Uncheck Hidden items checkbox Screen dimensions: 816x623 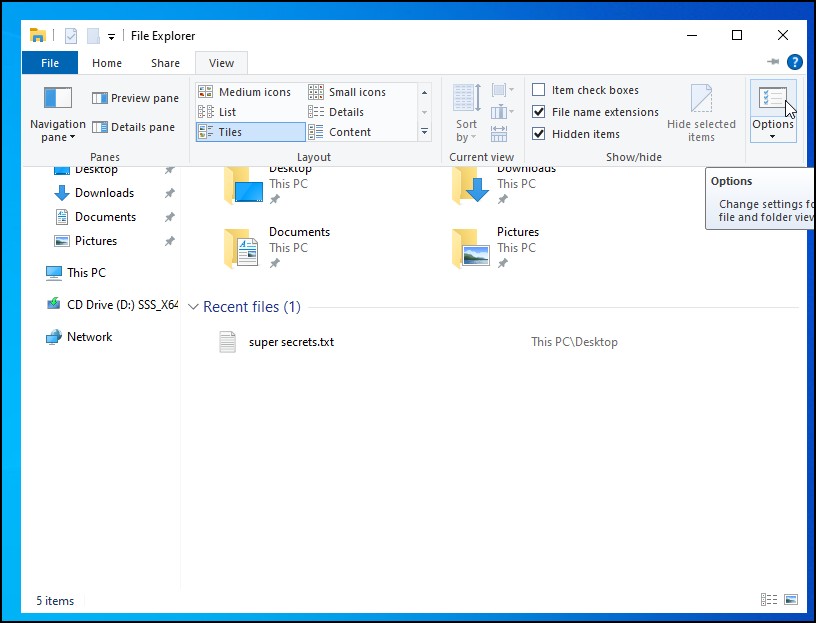tap(539, 134)
